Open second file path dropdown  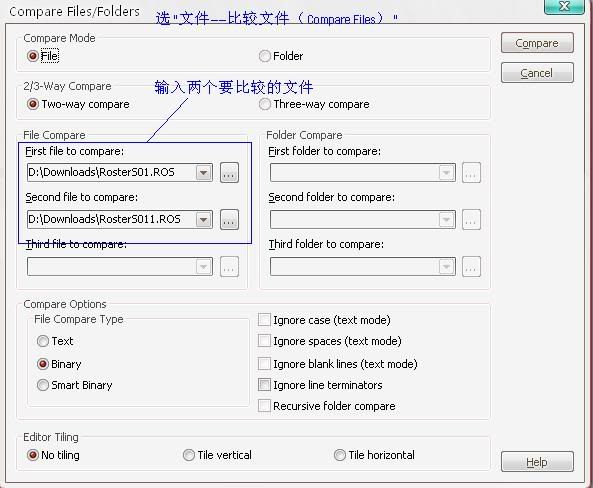coord(203,220)
